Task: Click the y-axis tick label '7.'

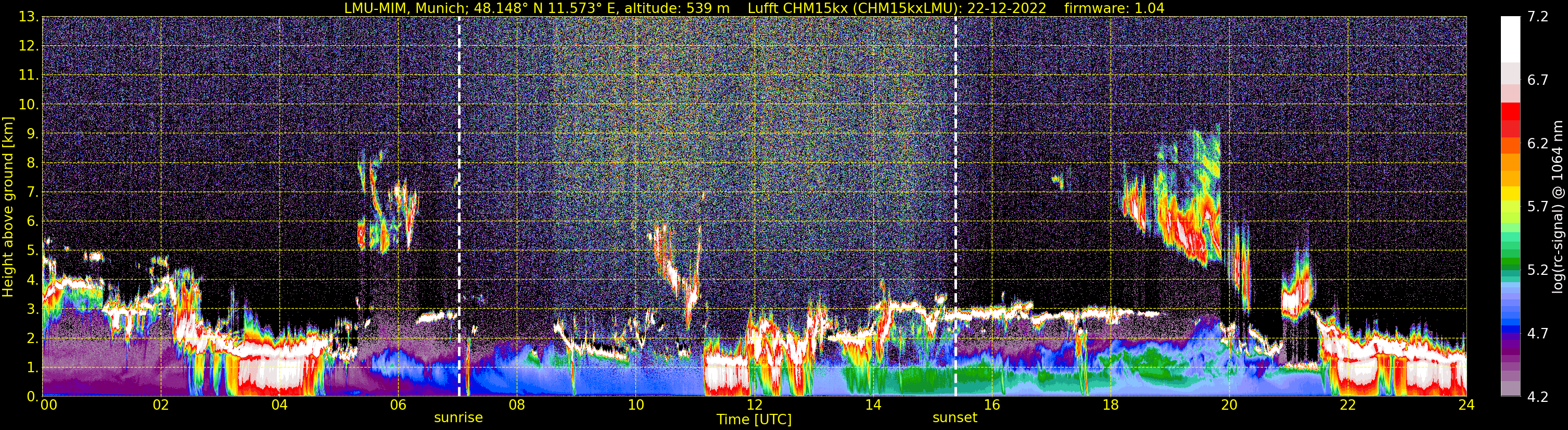Action: (x=33, y=193)
